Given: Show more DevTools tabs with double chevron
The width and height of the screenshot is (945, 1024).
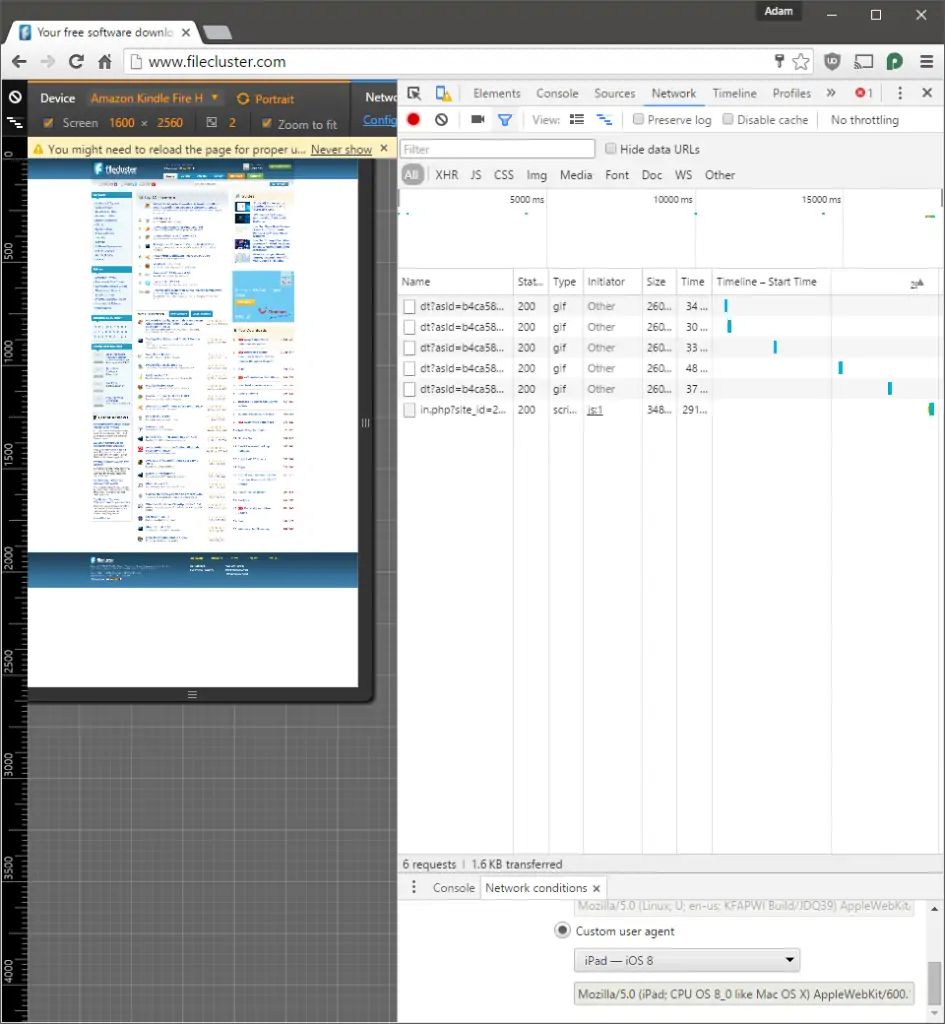Looking at the screenshot, I should tap(831, 93).
